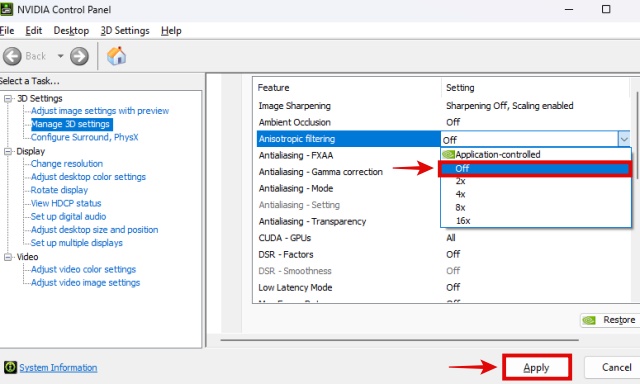Choose 8x anisotropic filtering
Image resolution: width=640 pixels, height=384 pixels.
[536, 207]
